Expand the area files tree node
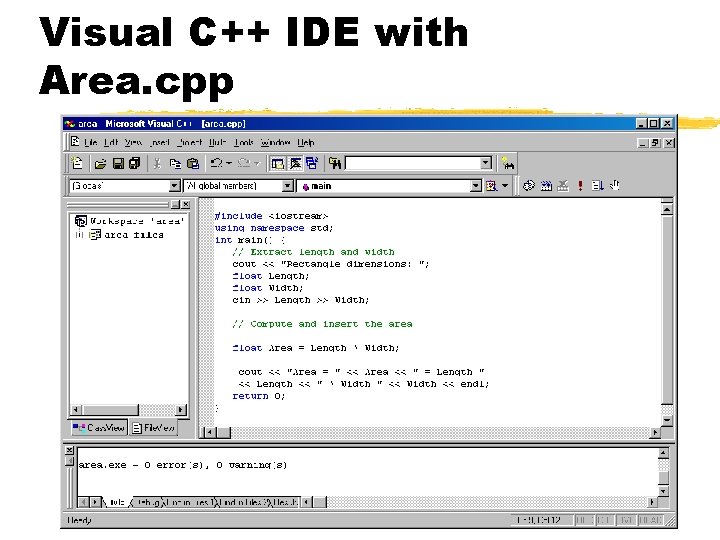Viewport: 720px width, 540px height. tap(79, 235)
